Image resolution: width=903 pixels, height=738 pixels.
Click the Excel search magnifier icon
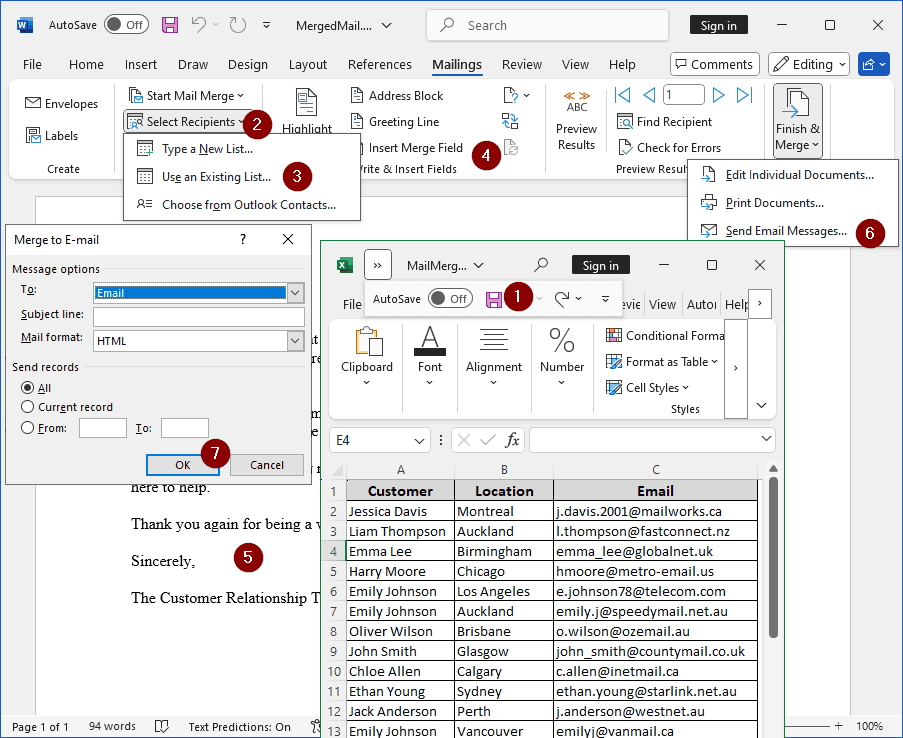(541, 265)
